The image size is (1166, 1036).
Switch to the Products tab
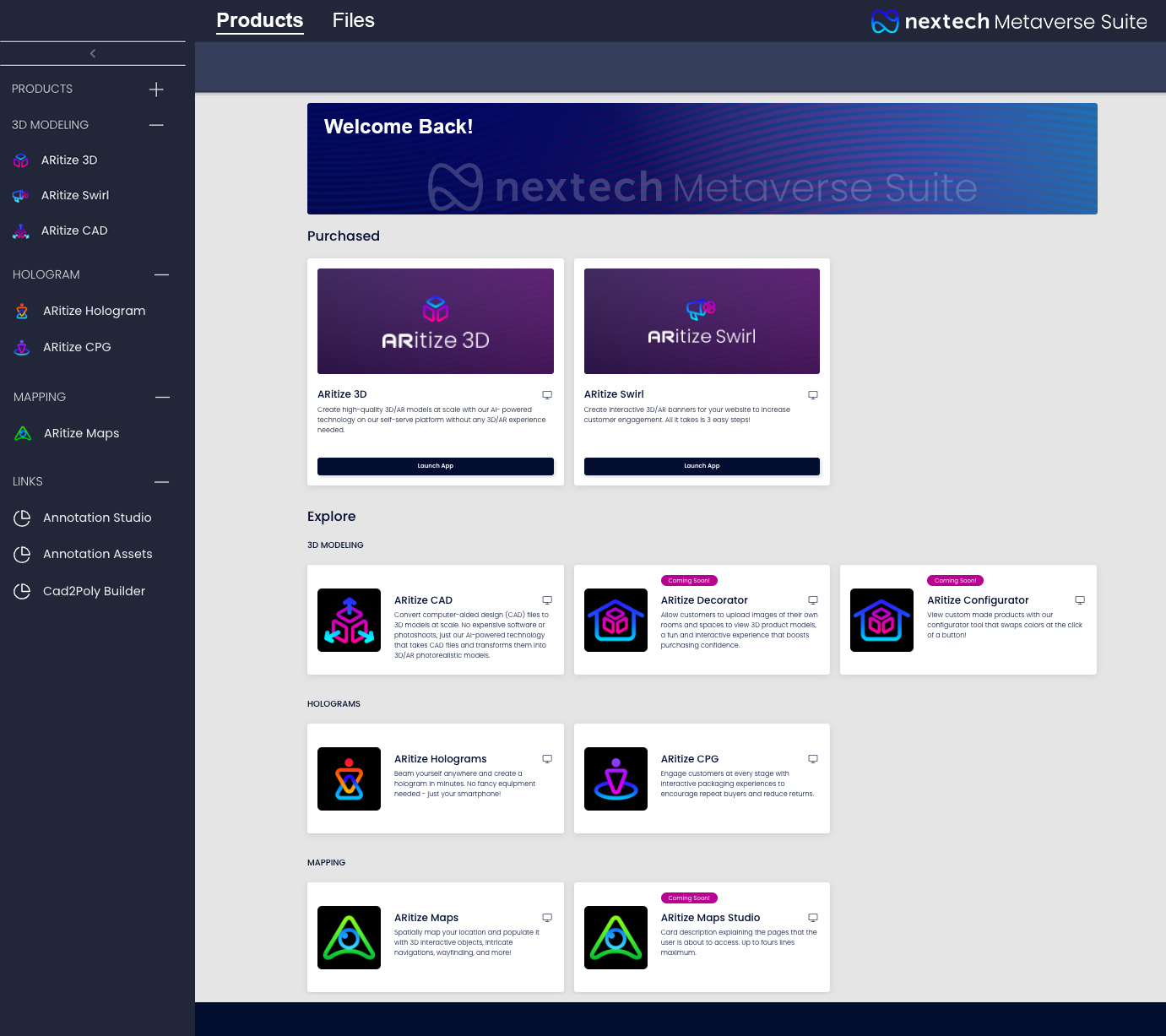click(x=260, y=20)
